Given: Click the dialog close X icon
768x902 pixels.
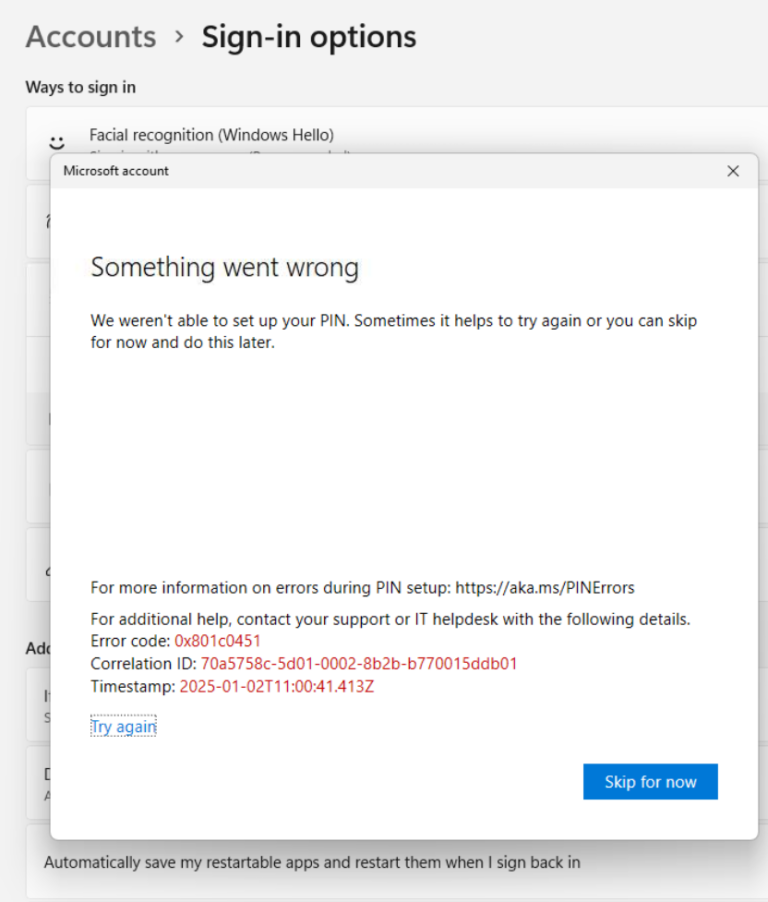Looking at the screenshot, I should [x=733, y=171].
